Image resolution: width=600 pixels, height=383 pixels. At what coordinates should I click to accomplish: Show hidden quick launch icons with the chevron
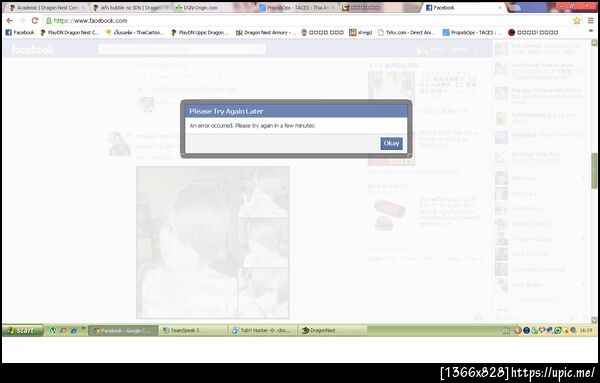click(83, 329)
